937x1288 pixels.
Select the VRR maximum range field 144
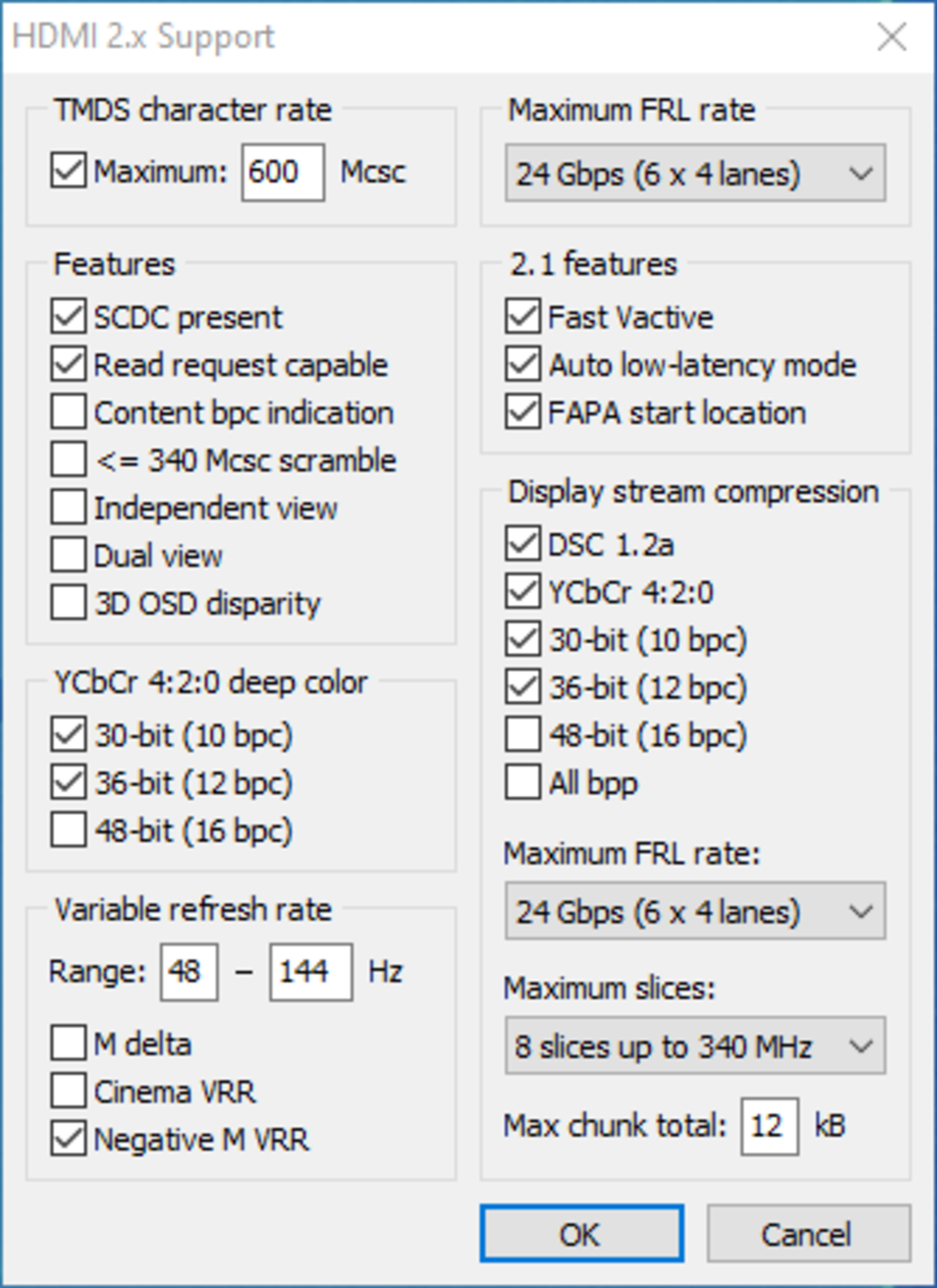coord(310,972)
